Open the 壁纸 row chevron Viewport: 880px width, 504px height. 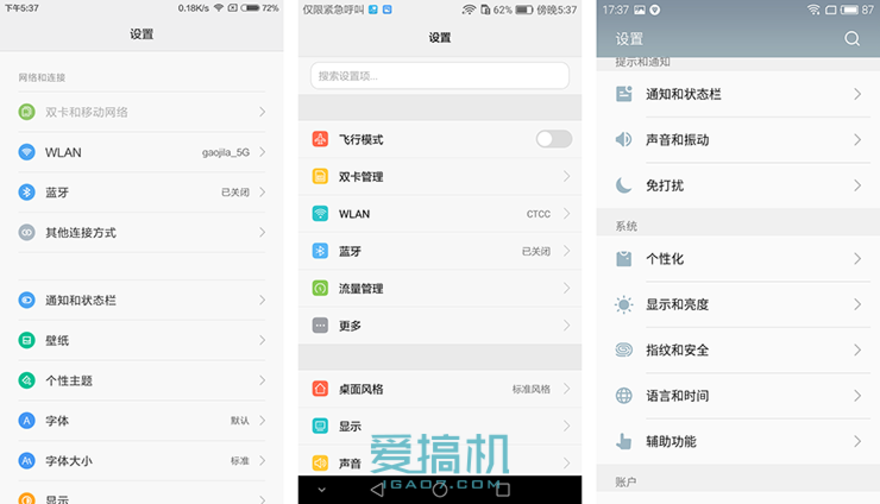pyautogui.click(x=262, y=340)
